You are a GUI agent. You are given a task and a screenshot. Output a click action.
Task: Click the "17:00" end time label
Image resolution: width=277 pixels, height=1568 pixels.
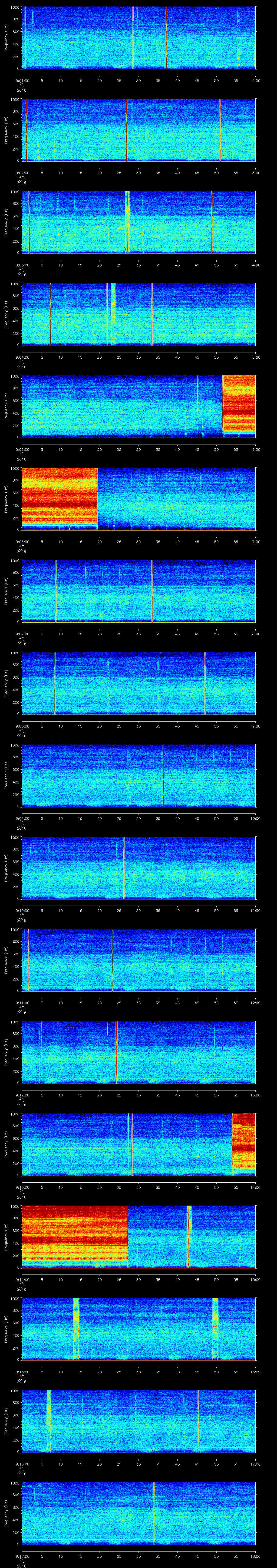point(255,1464)
